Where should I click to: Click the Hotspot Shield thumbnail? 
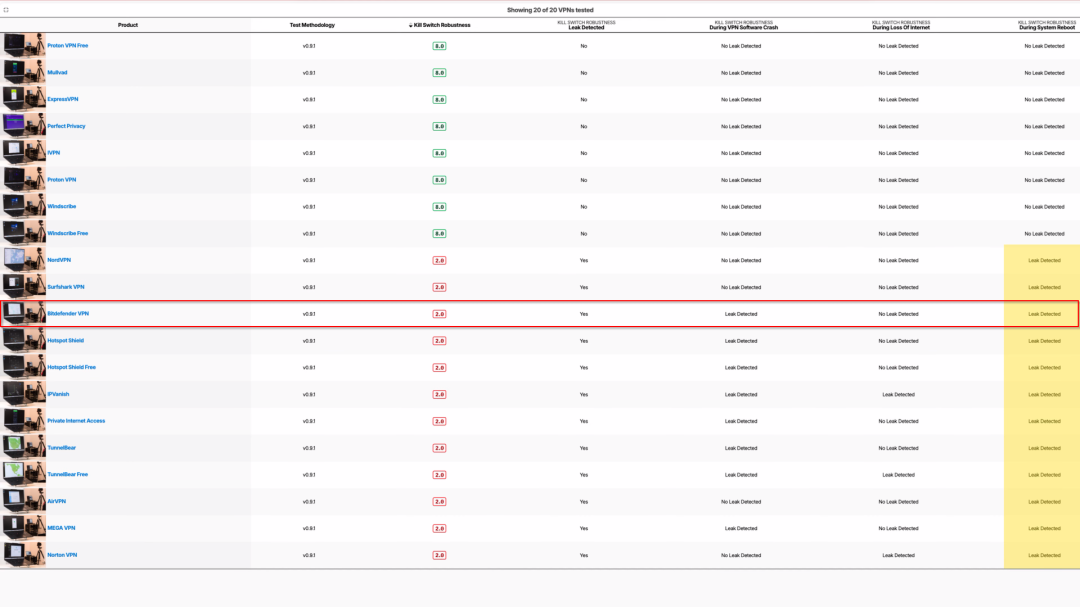24,340
